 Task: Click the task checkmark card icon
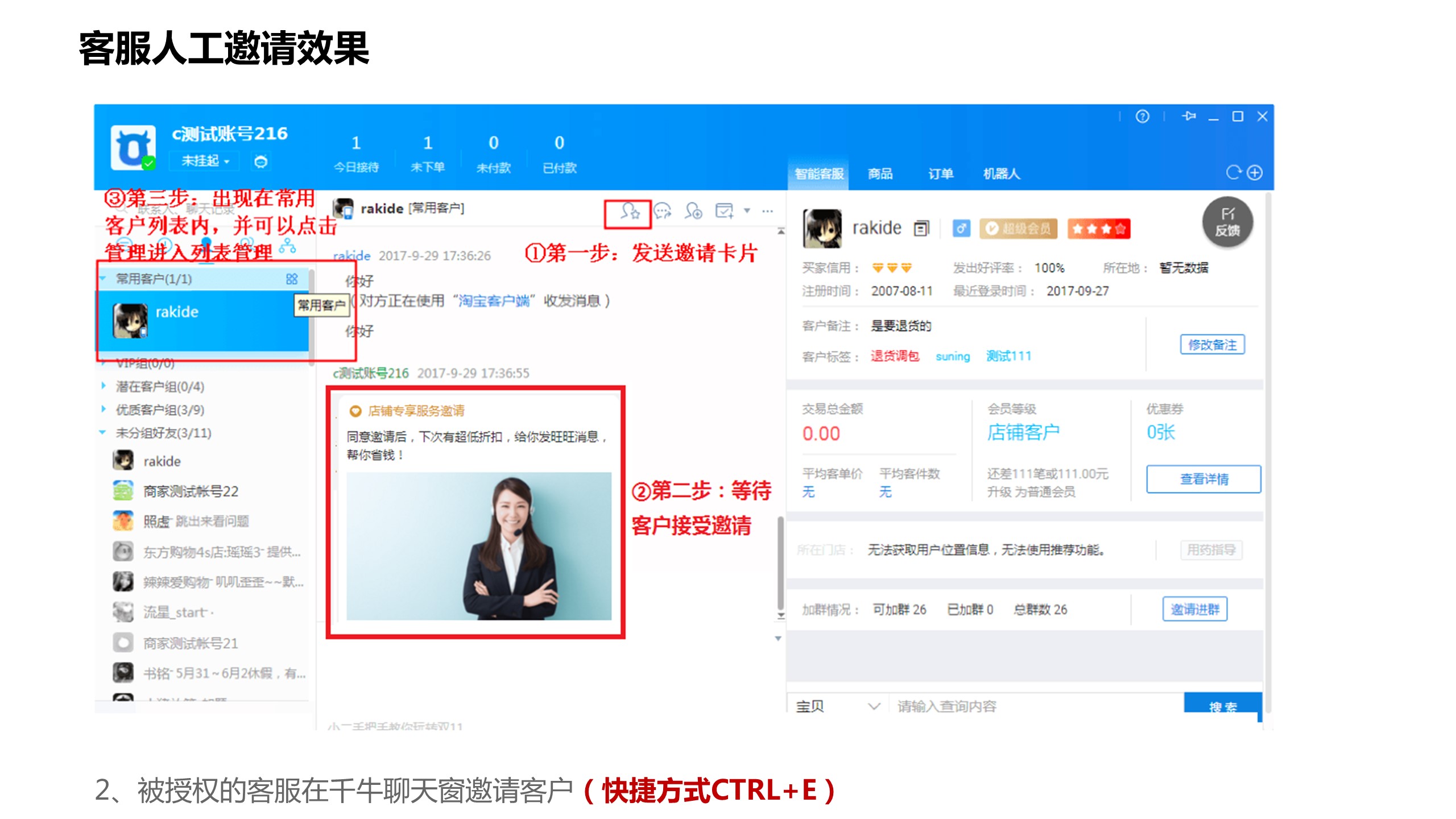[x=725, y=212]
